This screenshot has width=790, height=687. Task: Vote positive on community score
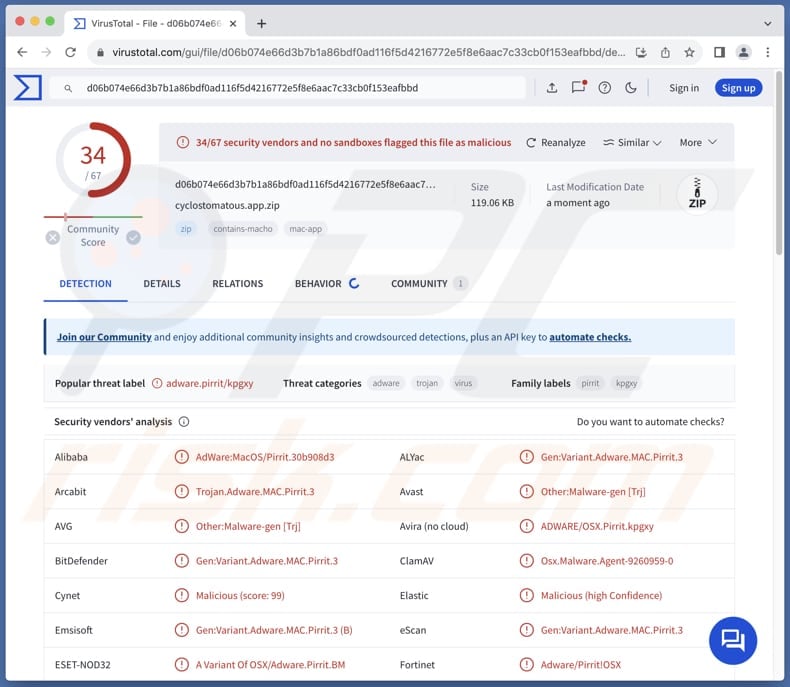click(x=134, y=237)
